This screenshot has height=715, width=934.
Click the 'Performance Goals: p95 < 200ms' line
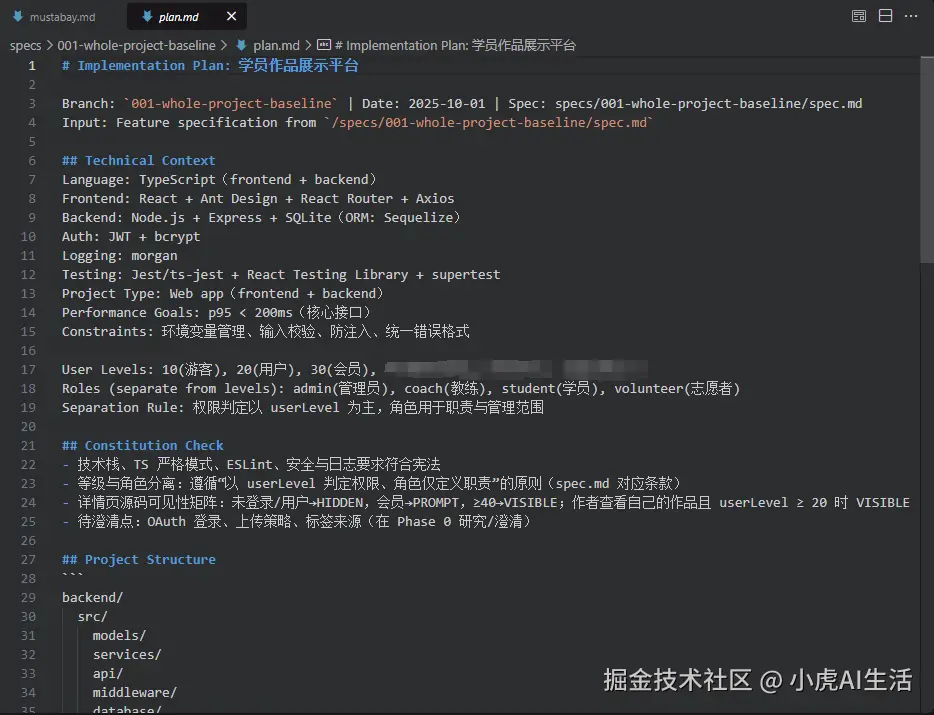(x=217, y=313)
